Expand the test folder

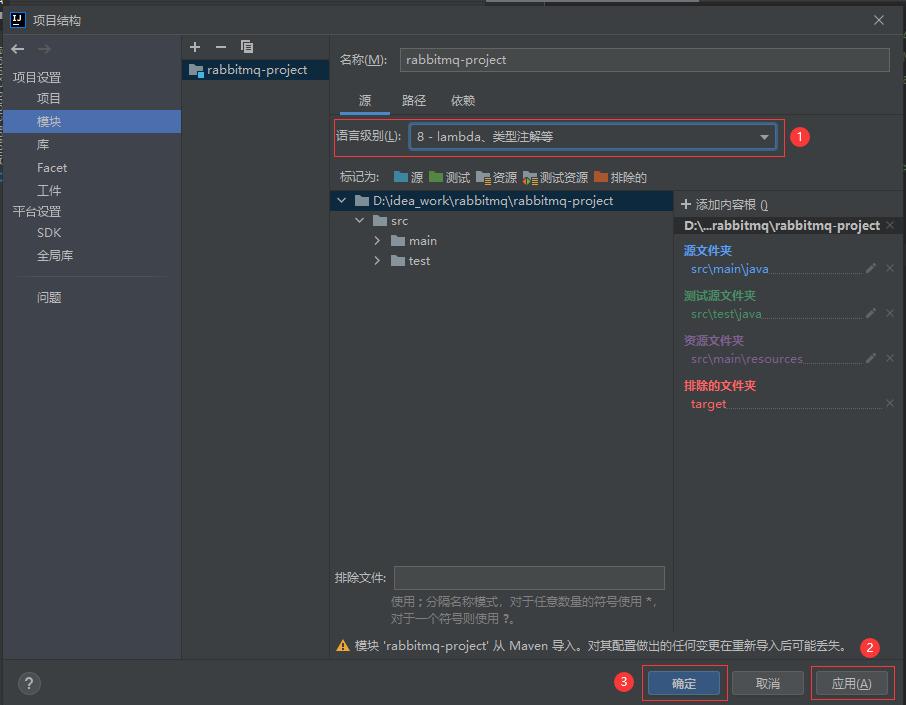coord(377,261)
